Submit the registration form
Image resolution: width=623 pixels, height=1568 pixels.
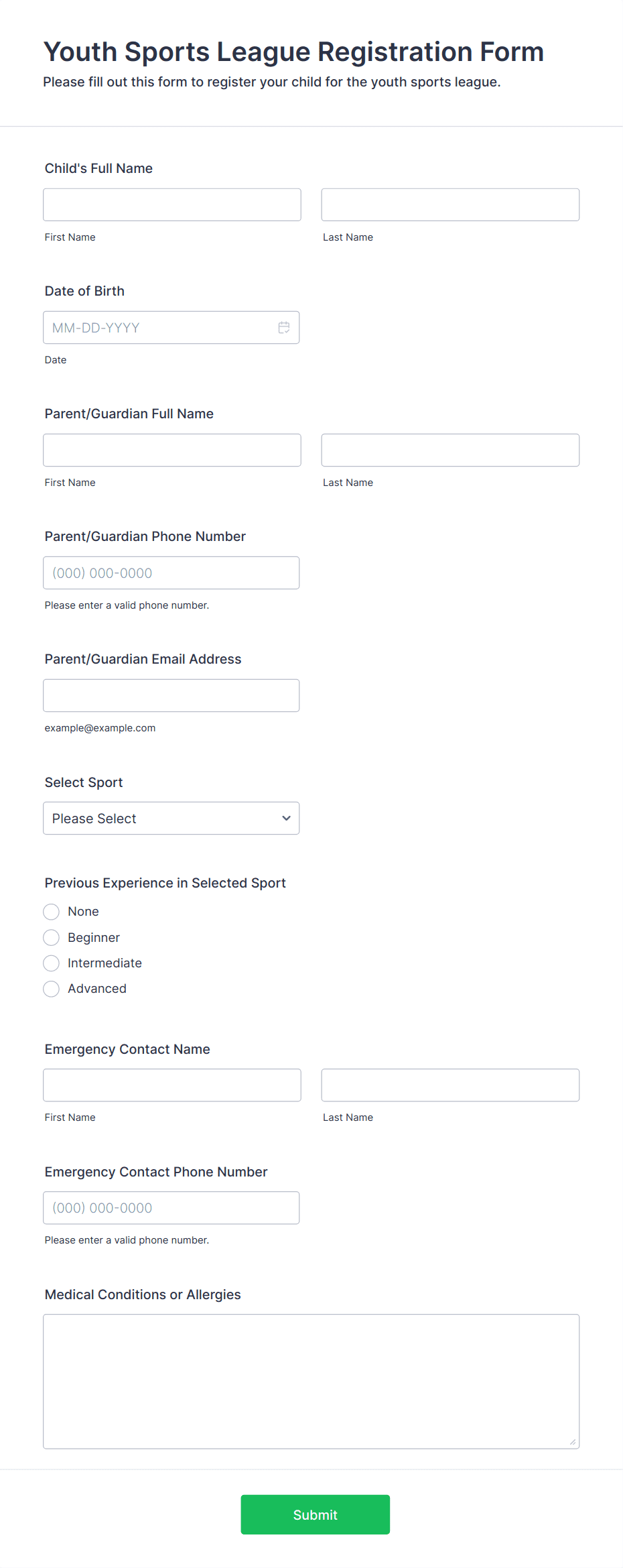(x=316, y=1514)
